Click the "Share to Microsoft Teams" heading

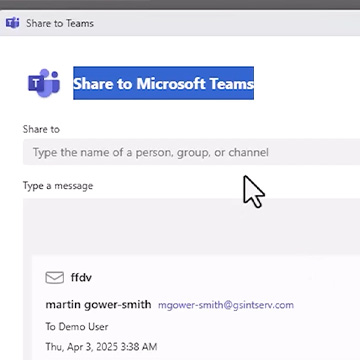(163, 83)
